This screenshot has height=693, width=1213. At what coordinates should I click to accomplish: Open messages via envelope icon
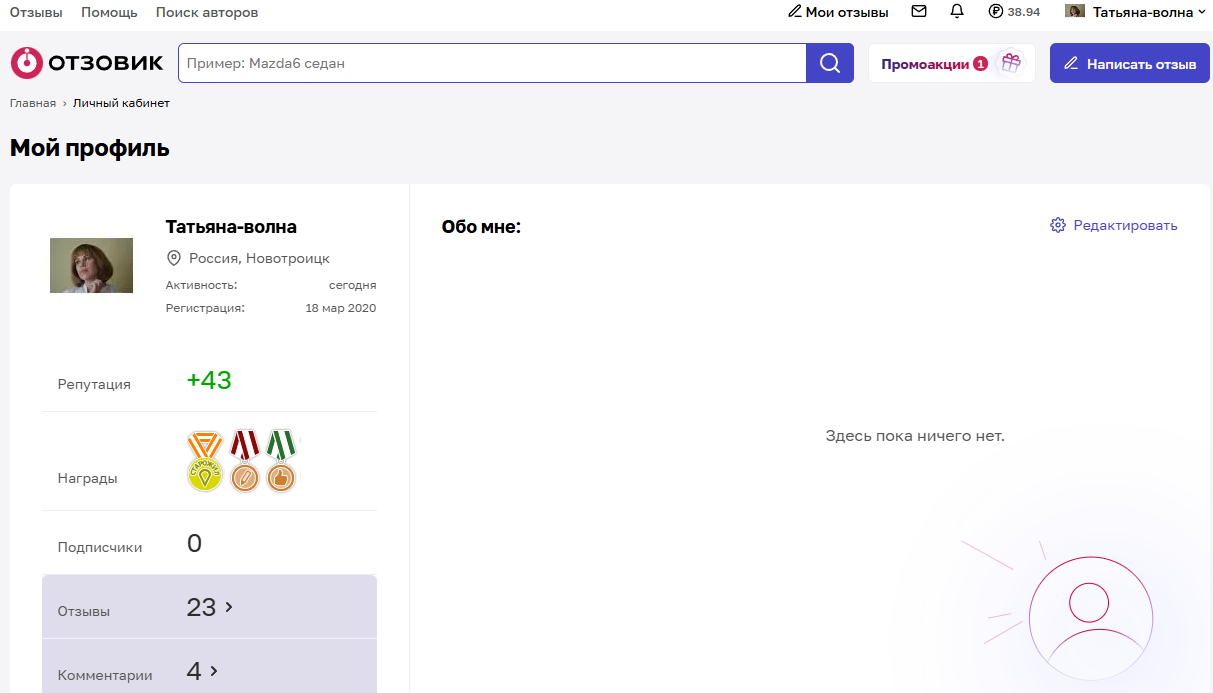(919, 12)
